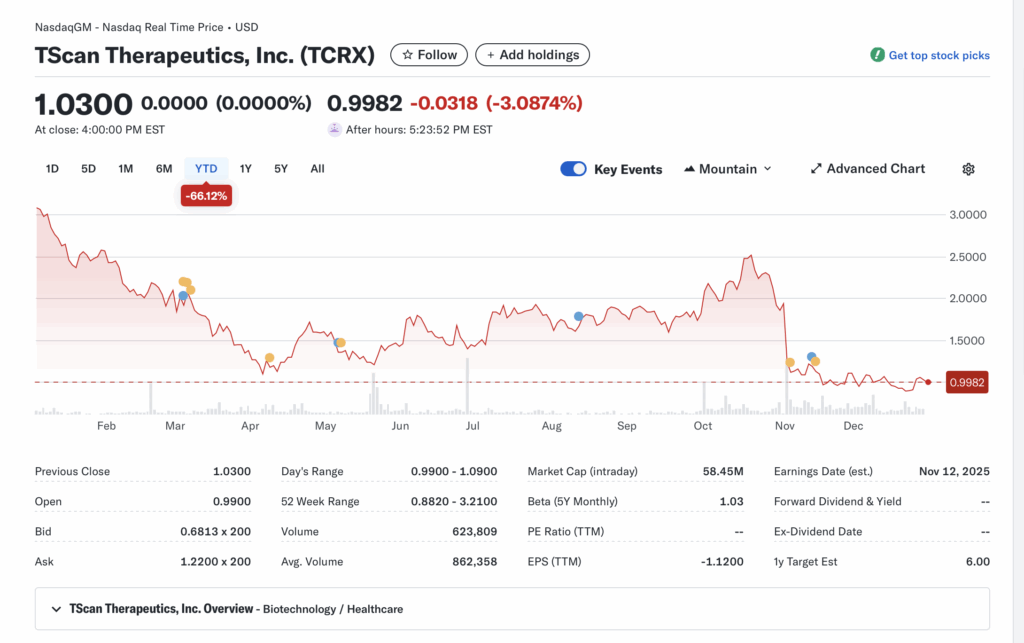Switch to the 1Y chart tab

click(x=245, y=168)
